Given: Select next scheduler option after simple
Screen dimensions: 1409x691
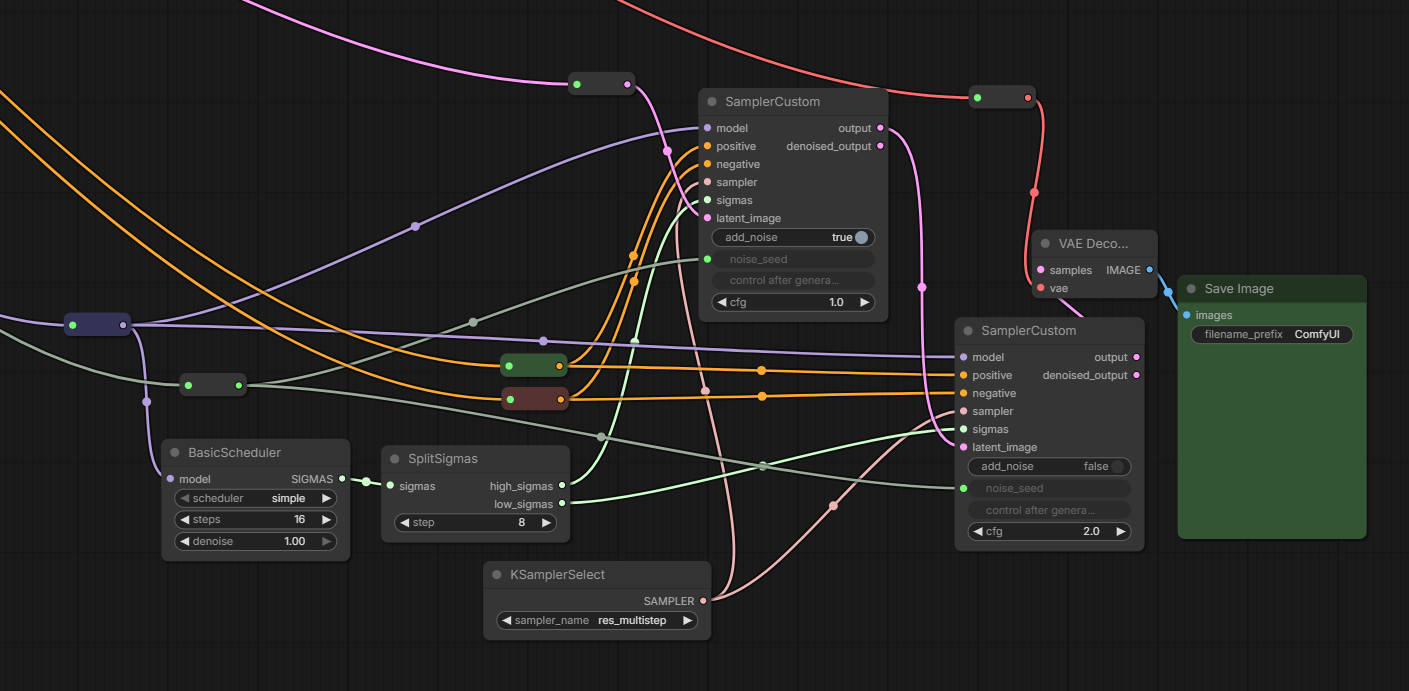Looking at the screenshot, I should (326, 498).
